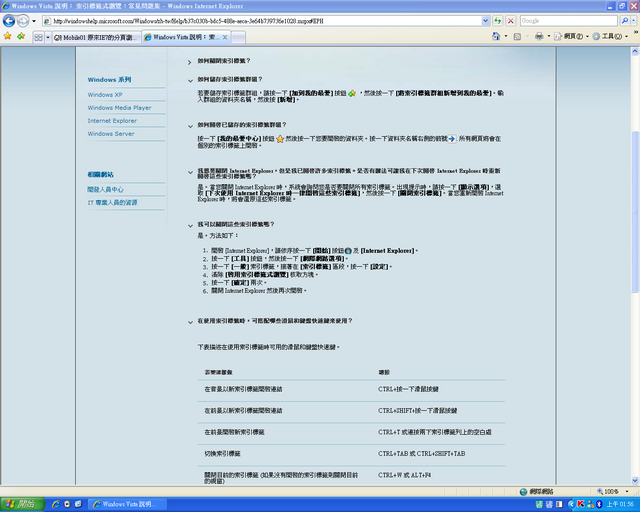This screenshot has width=640, height=512.
Task: Click the address bar URL field
Action: pyautogui.click(x=261, y=21)
